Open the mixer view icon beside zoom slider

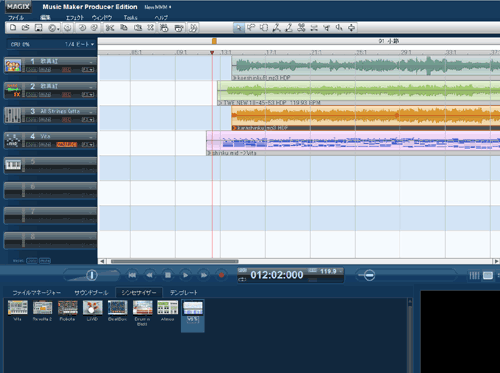[x=474, y=275]
